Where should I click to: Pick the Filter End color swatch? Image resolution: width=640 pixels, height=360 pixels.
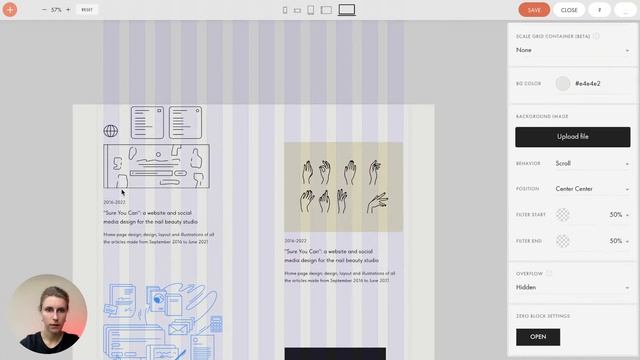(x=562, y=241)
